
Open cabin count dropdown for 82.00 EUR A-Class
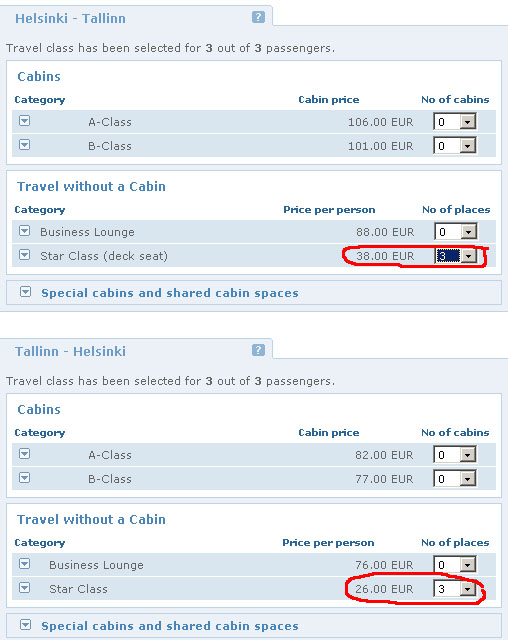pos(455,455)
